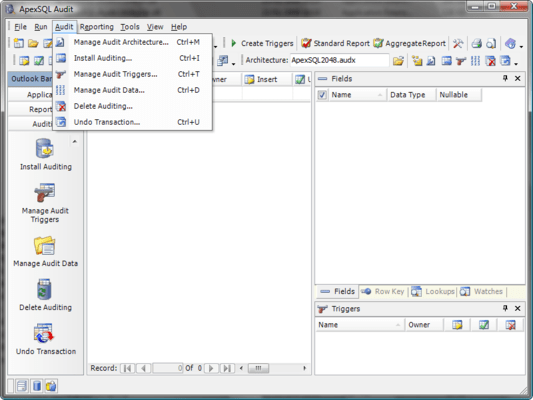This screenshot has height=400, width=533.
Task: Click Undo Transaction icon in Outlook Bar
Action: pos(44,333)
